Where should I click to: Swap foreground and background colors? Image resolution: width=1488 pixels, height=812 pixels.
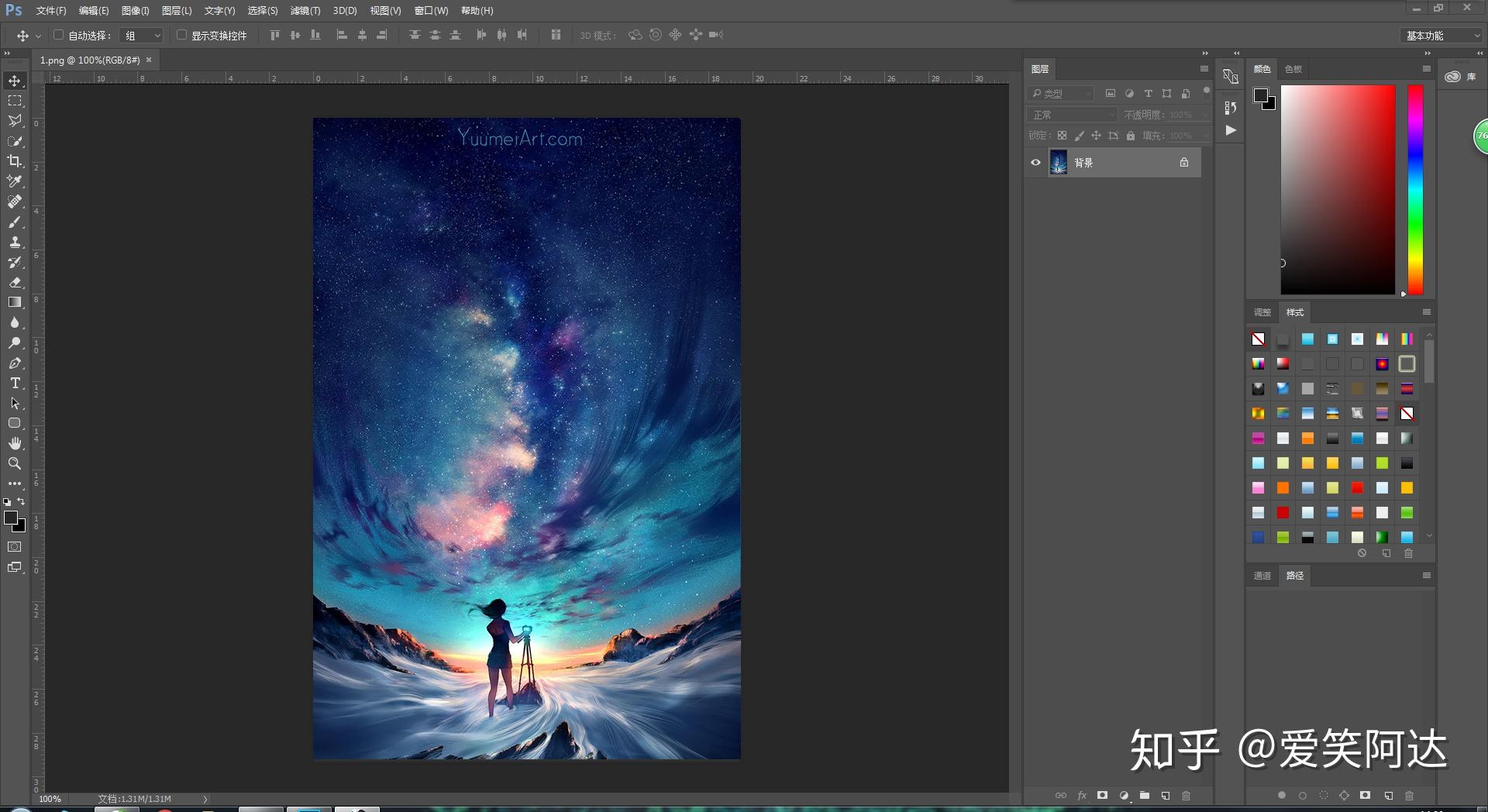click(x=21, y=501)
